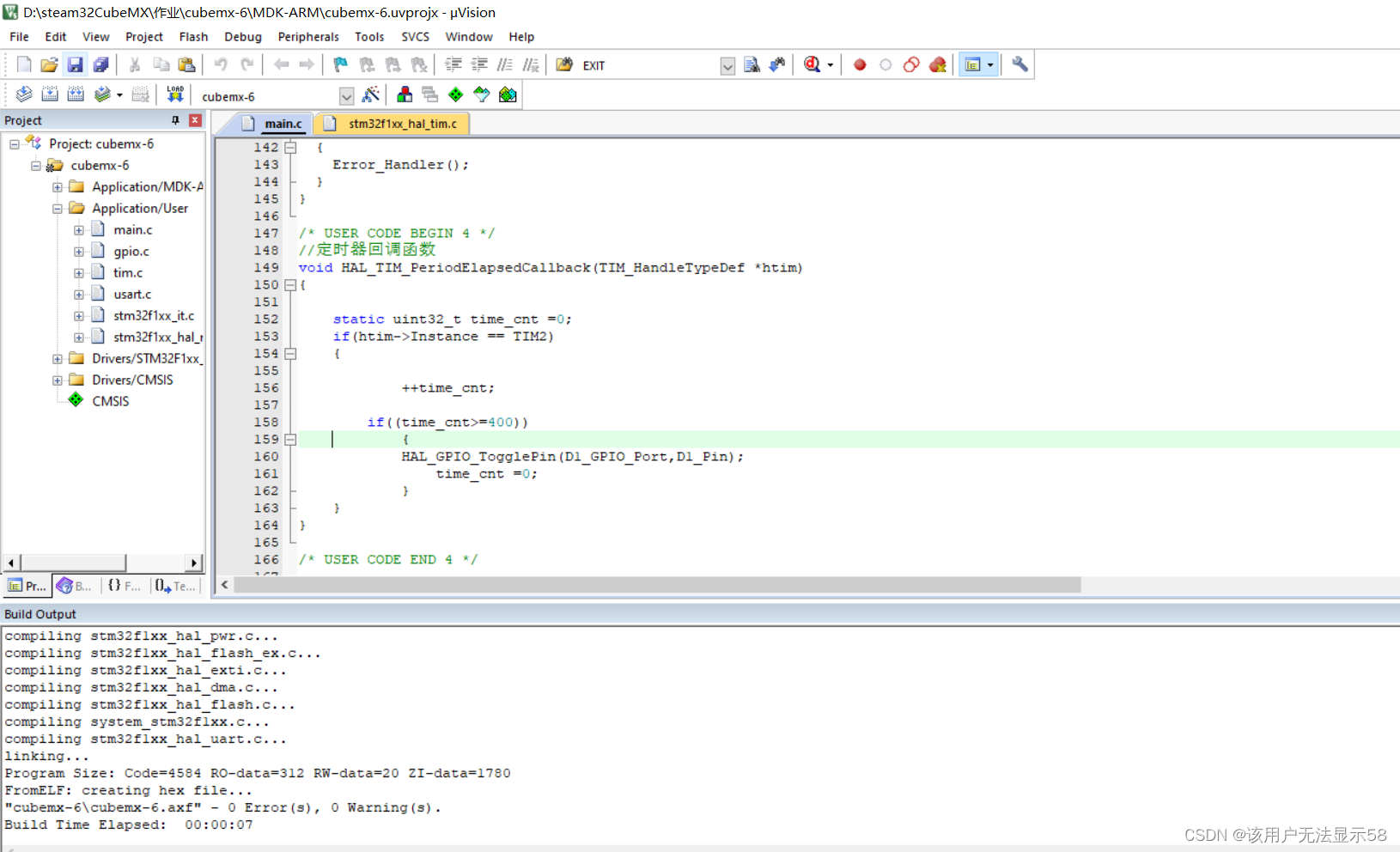Collapse the Application/User folder
The width and height of the screenshot is (1400, 852).
pos(58,209)
